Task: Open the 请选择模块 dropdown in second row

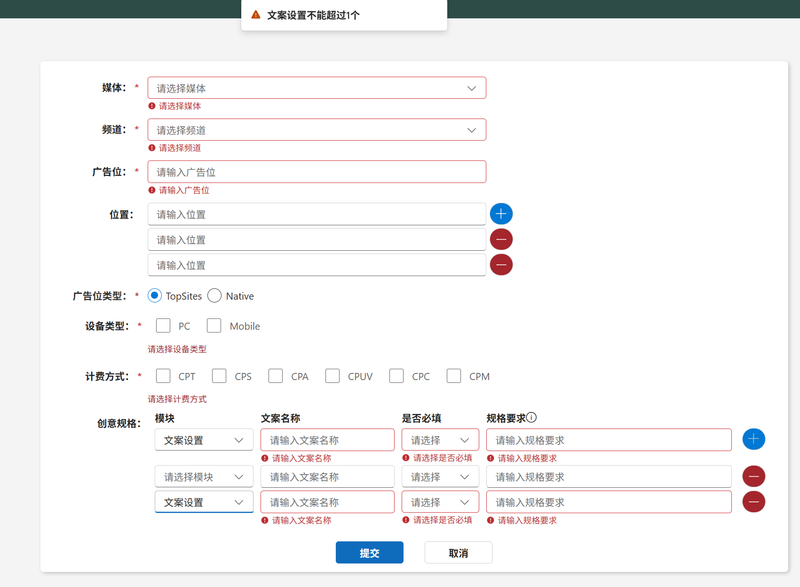Action: pyautogui.click(x=204, y=477)
